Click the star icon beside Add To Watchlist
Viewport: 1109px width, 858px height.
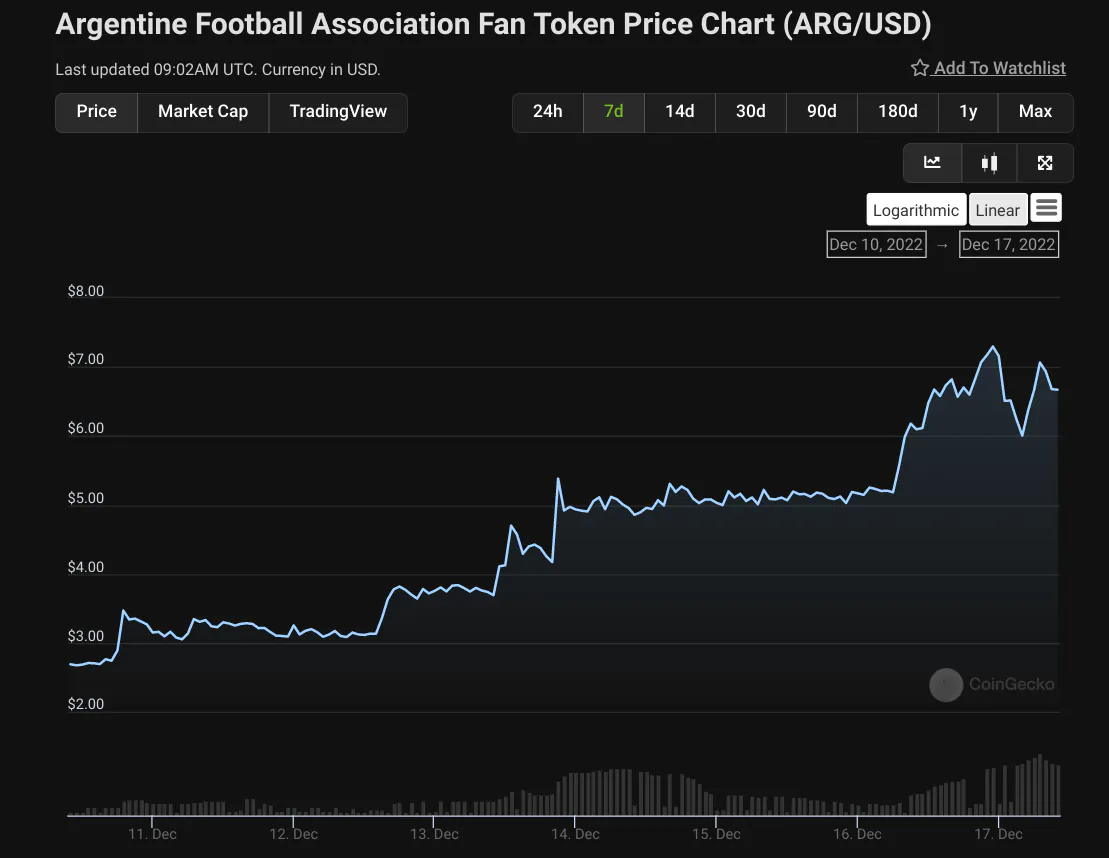click(919, 68)
